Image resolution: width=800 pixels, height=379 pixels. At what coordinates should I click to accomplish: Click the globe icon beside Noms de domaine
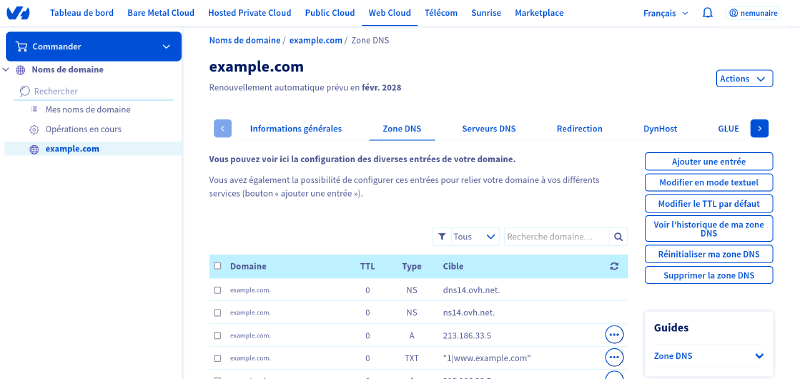(x=20, y=70)
